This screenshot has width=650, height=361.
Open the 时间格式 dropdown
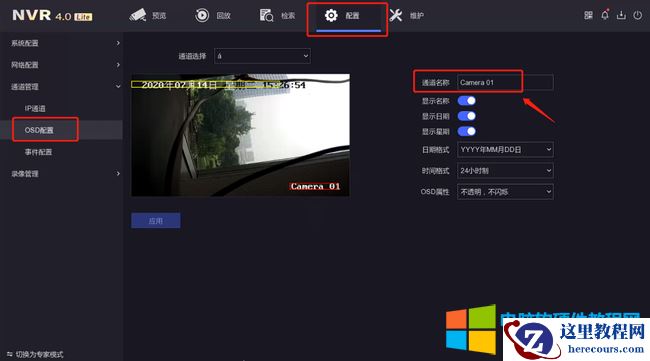[505, 170]
